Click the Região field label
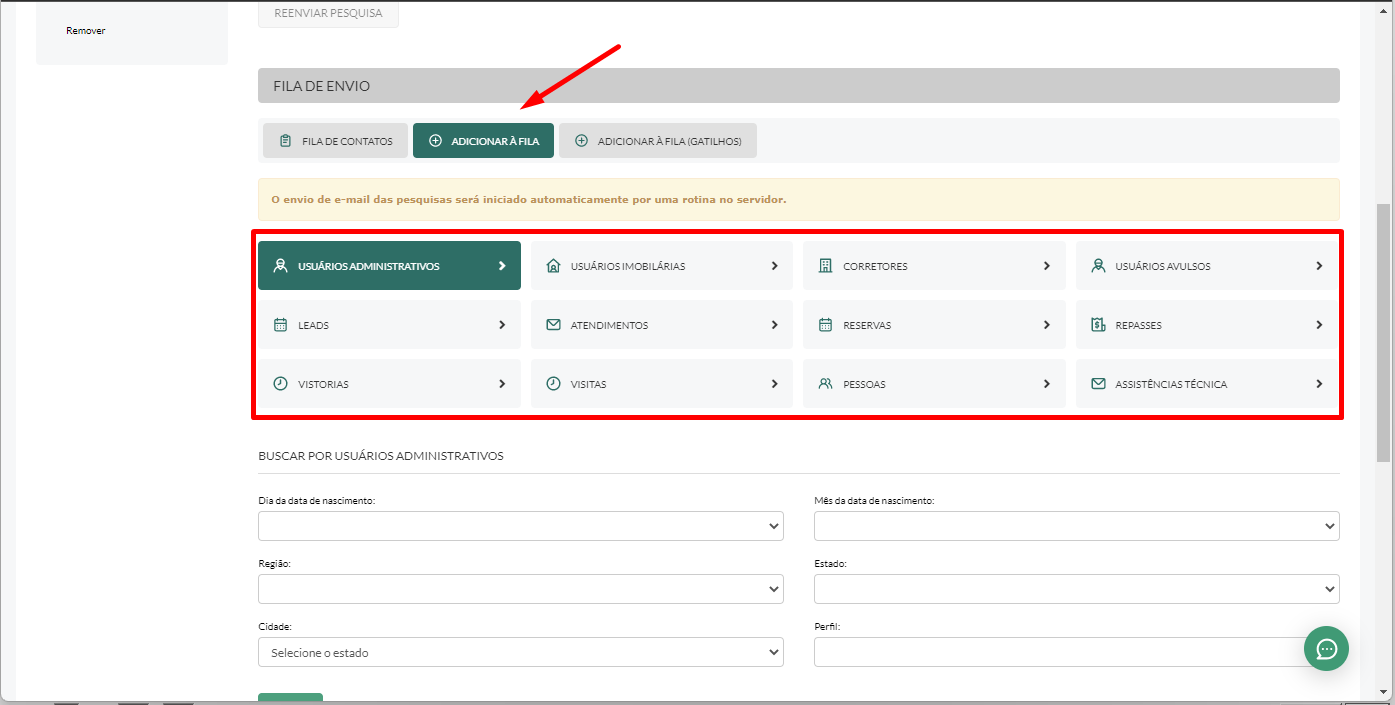 pos(274,564)
